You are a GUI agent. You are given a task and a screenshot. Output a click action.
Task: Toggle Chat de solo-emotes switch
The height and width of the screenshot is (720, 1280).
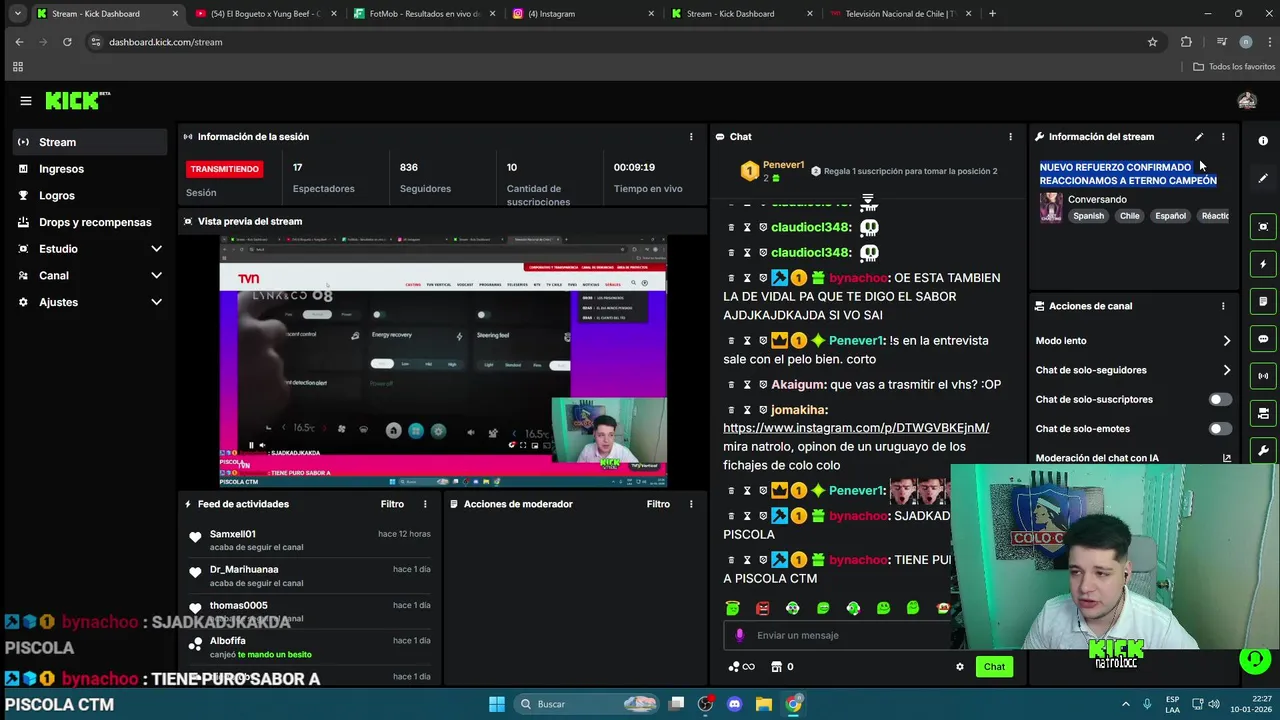(x=1220, y=429)
